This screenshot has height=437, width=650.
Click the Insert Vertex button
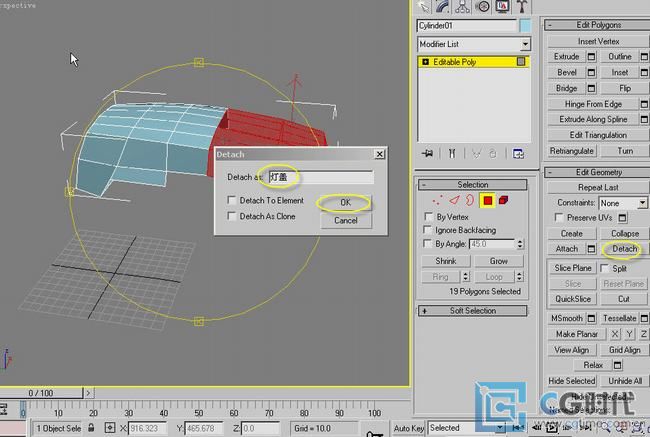[598, 41]
